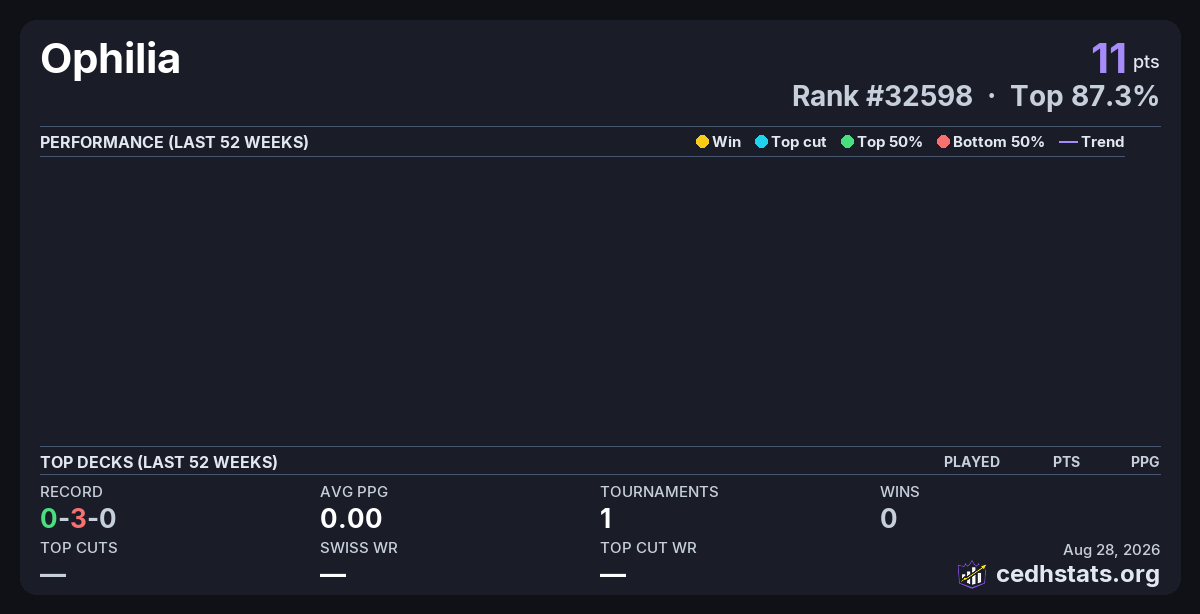Click the cyan Top cut legend dot

(x=761, y=142)
